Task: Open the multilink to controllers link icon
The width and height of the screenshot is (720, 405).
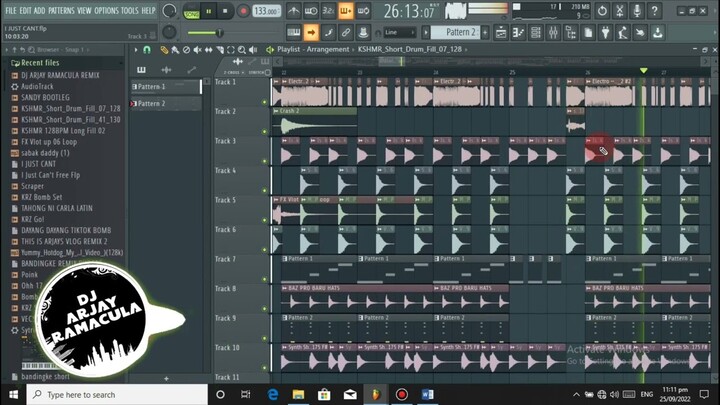Action: click(346, 32)
